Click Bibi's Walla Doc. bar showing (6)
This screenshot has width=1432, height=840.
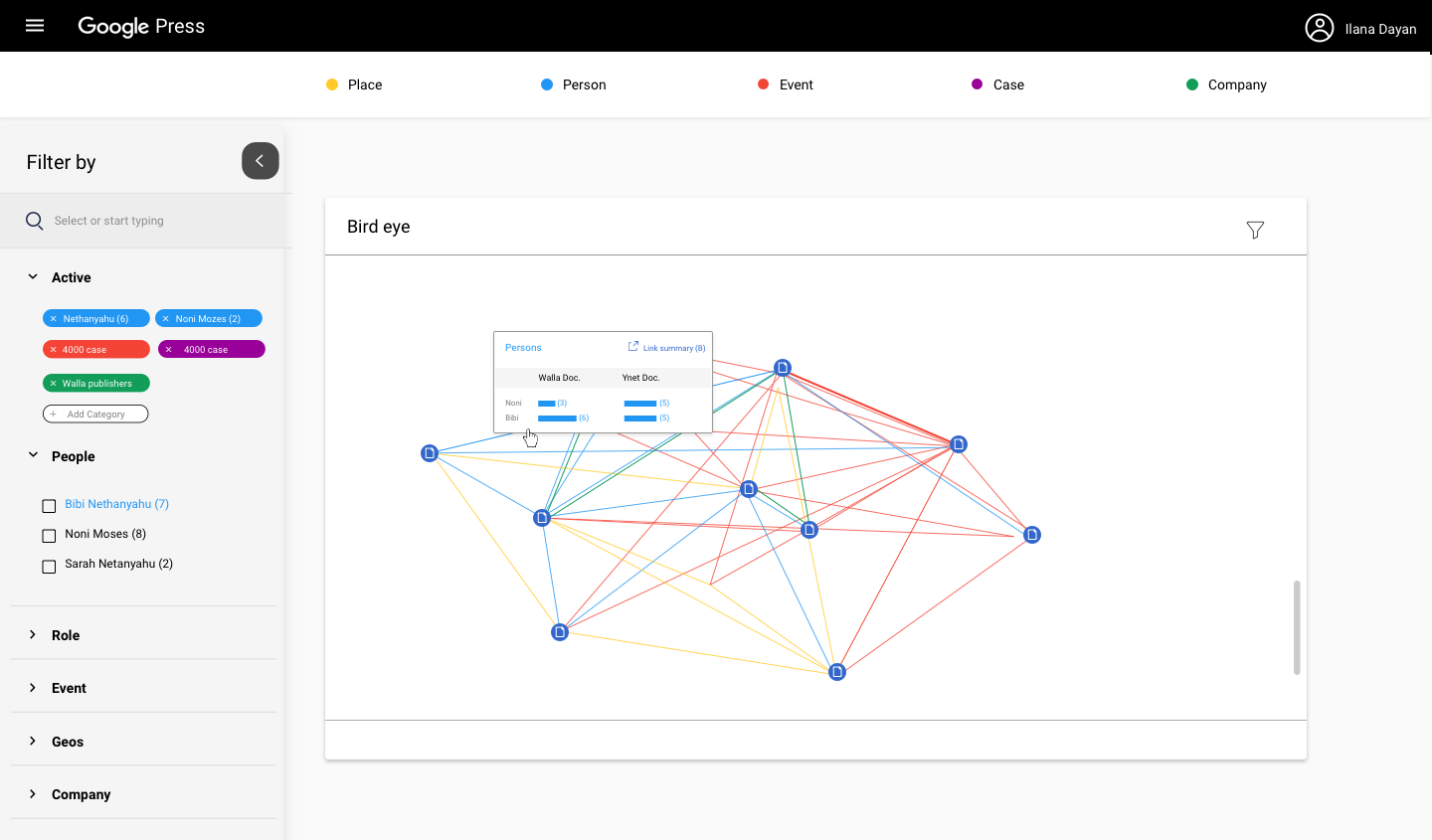click(558, 419)
